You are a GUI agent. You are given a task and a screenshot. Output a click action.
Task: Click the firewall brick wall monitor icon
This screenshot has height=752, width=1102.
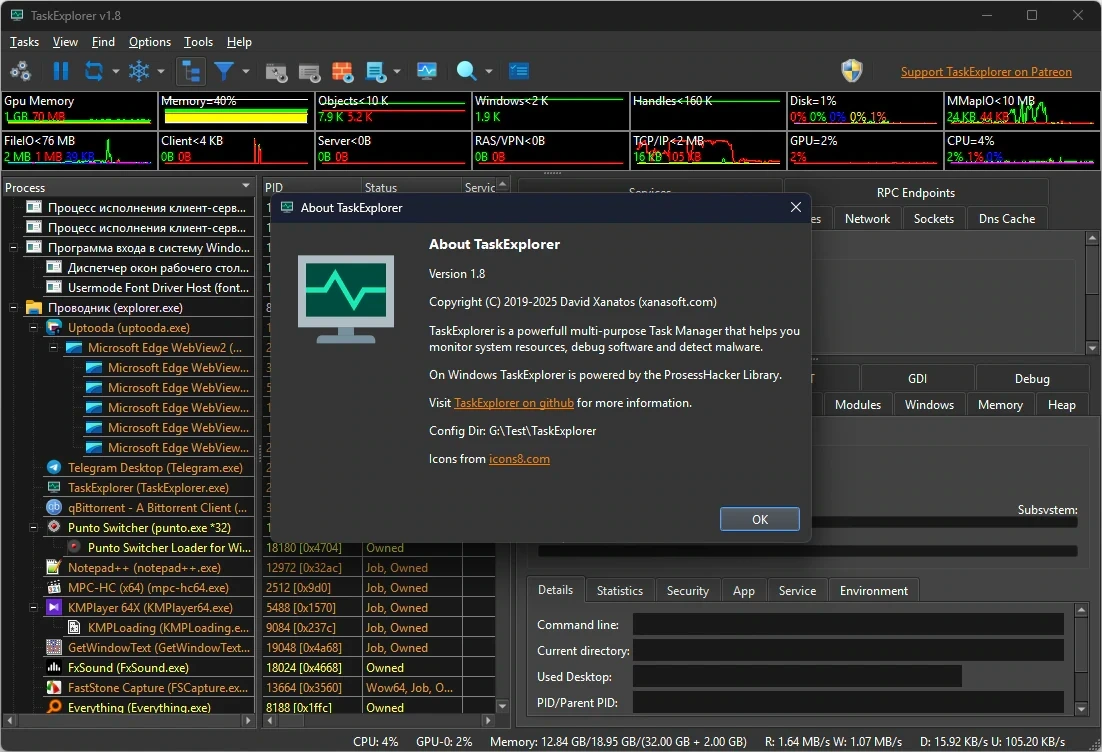point(342,71)
